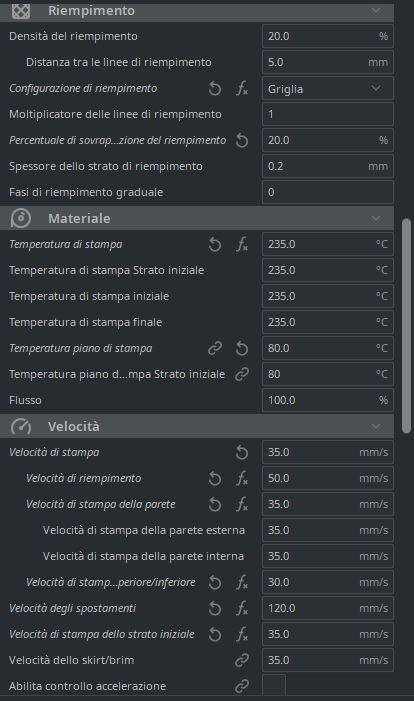Click the settings panel vertical scrollbar
Image resolution: width=414 pixels, height=701 pixels.
tap(406, 325)
